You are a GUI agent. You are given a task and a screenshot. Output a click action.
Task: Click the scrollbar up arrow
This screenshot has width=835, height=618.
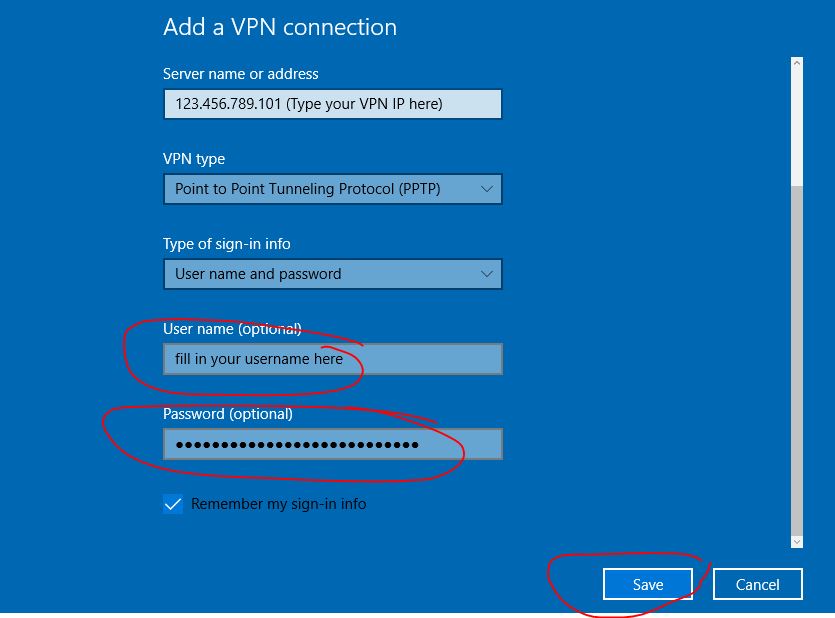[x=797, y=63]
